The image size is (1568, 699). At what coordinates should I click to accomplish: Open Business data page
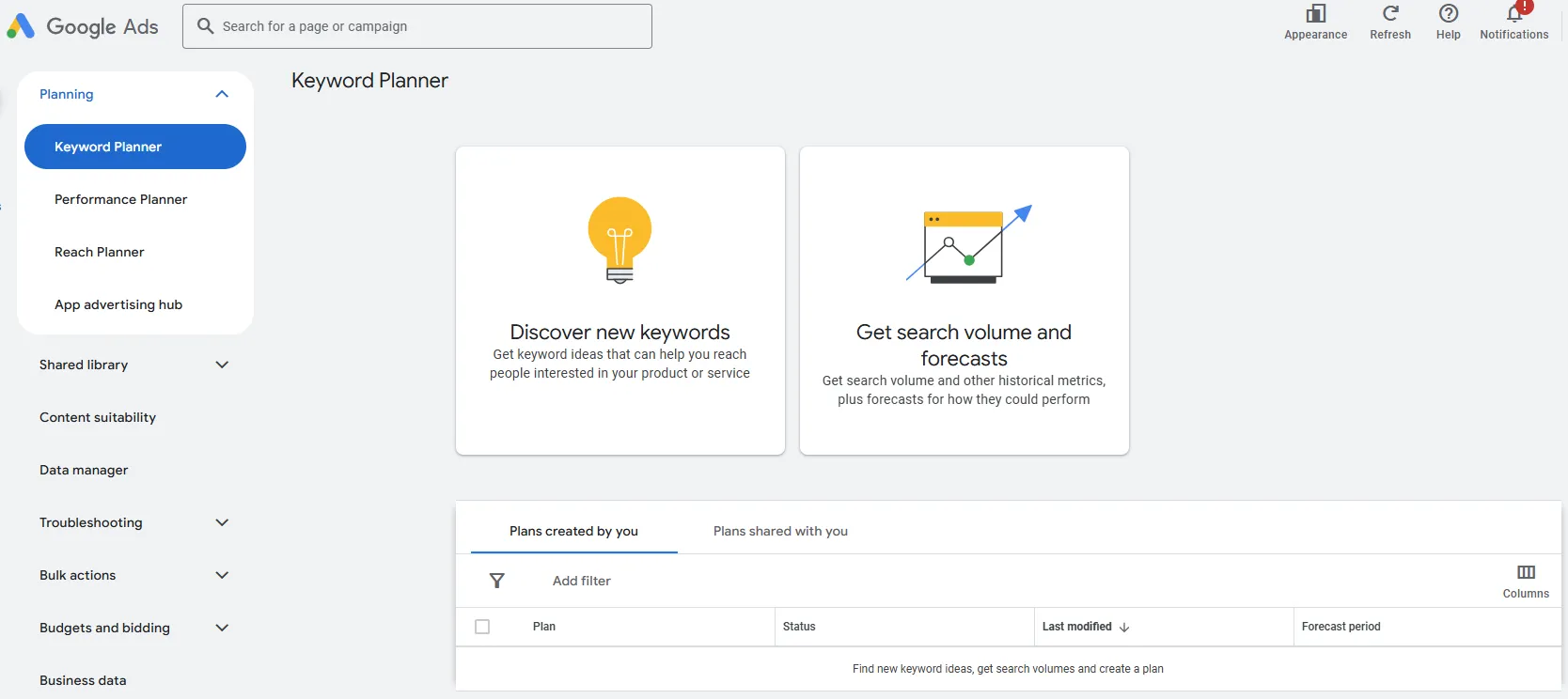point(83,680)
